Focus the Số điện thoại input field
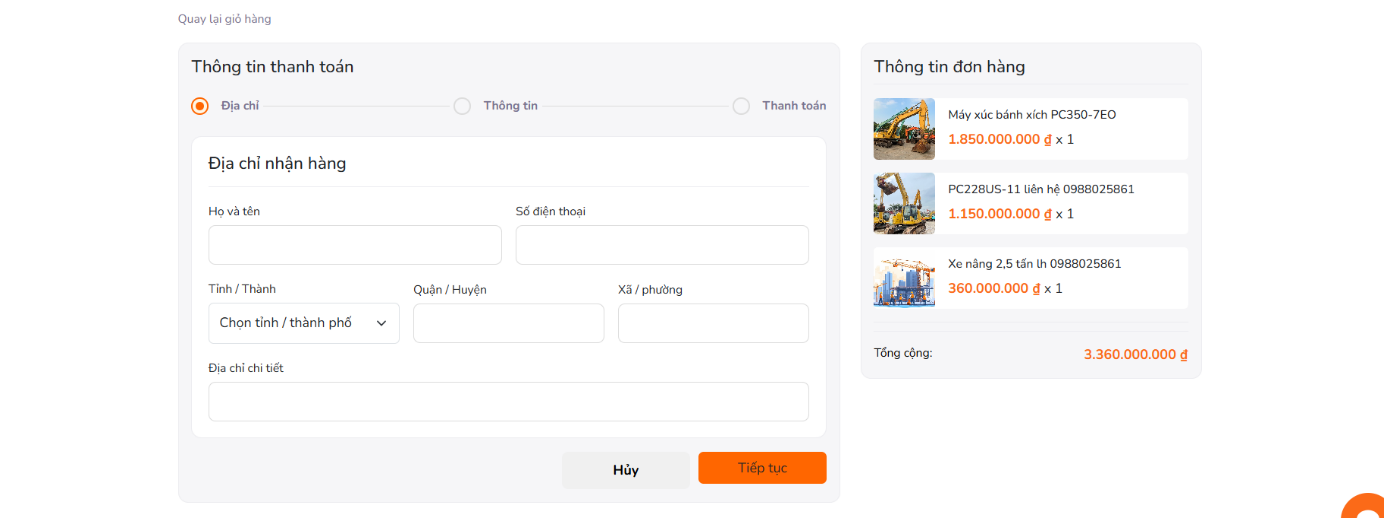This screenshot has width=1384, height=518. tap(662, 245)
